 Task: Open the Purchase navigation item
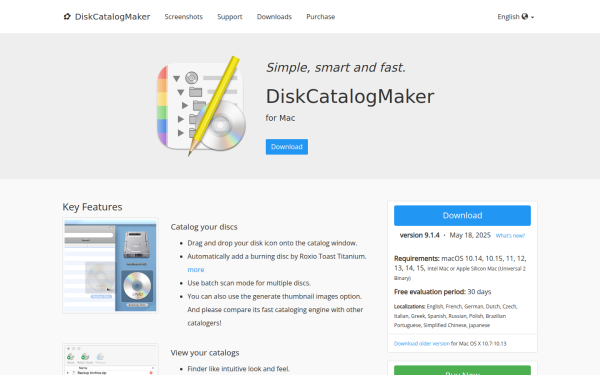[321, 17]
